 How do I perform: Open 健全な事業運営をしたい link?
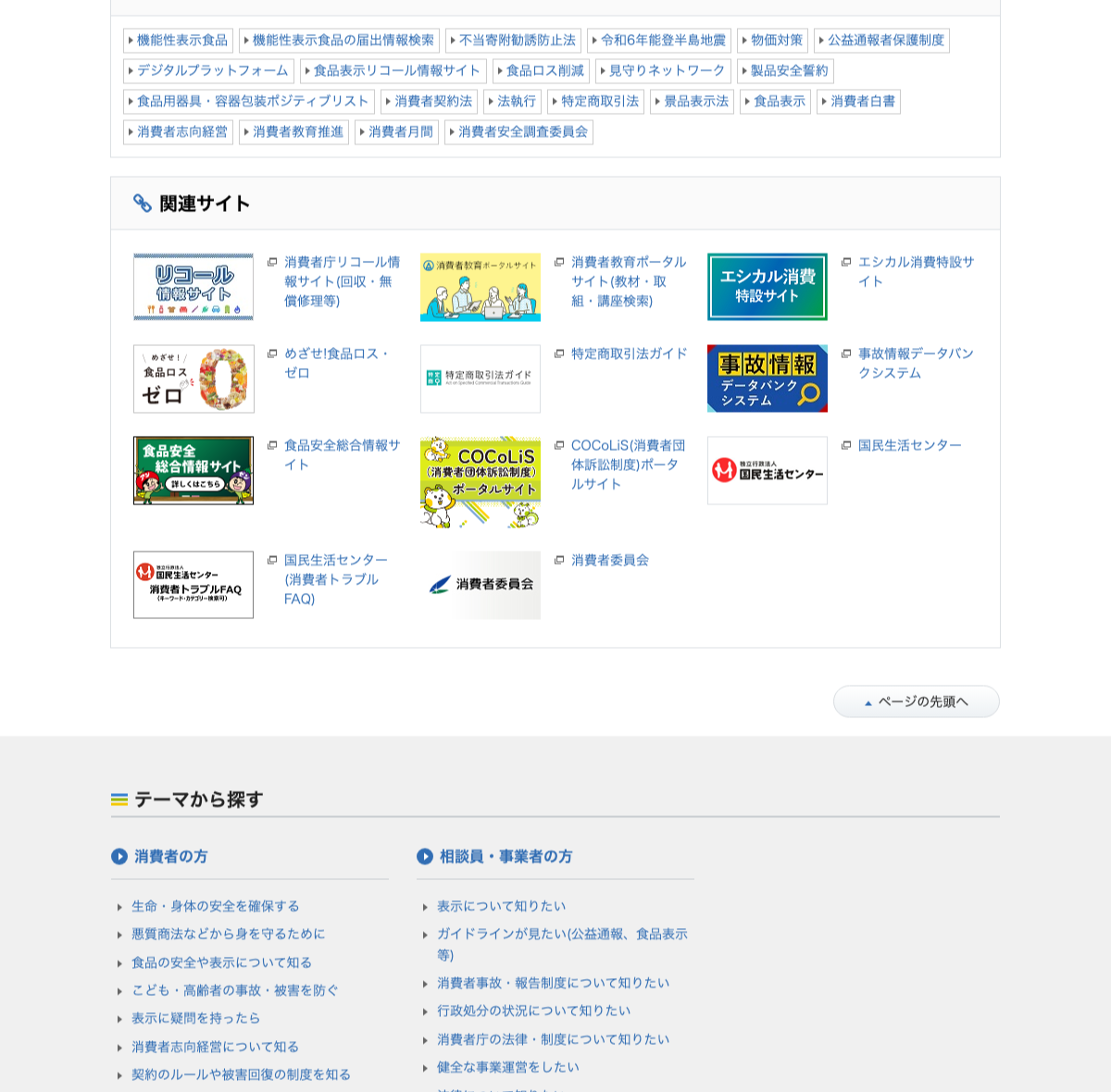[x=508, y=1067]
